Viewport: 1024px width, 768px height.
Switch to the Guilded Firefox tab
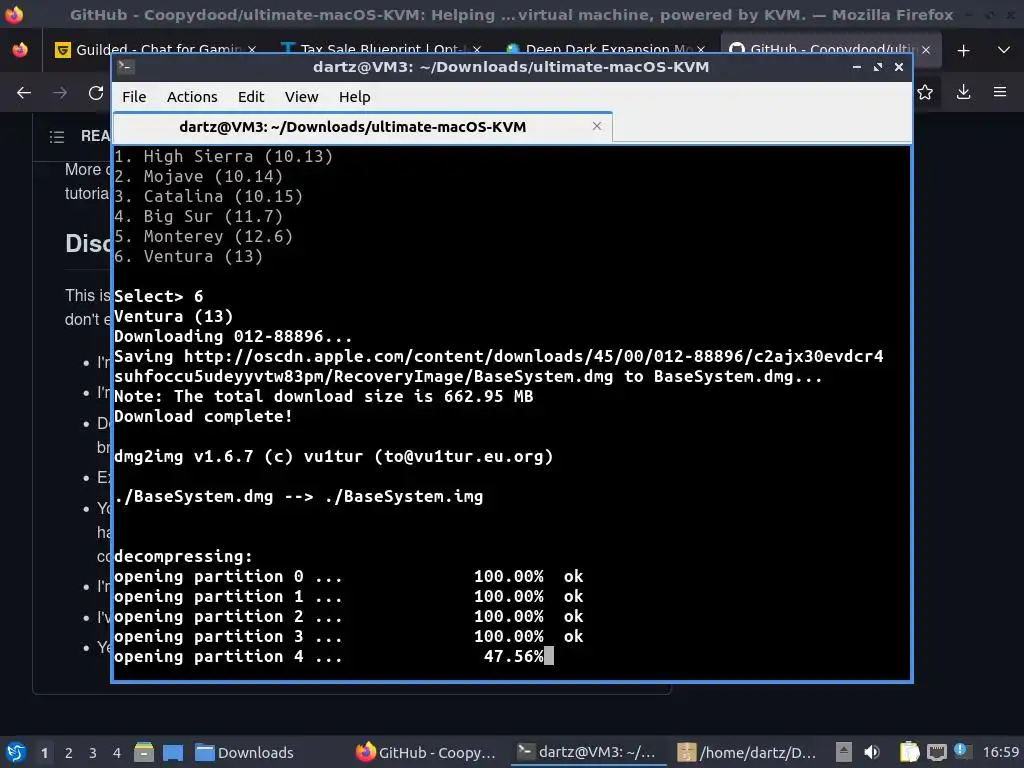155,50
